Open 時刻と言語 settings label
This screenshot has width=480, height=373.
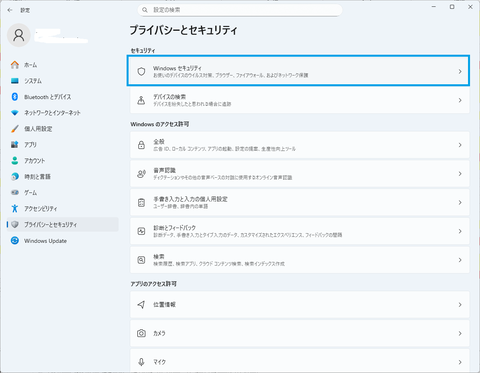point(37,177)
